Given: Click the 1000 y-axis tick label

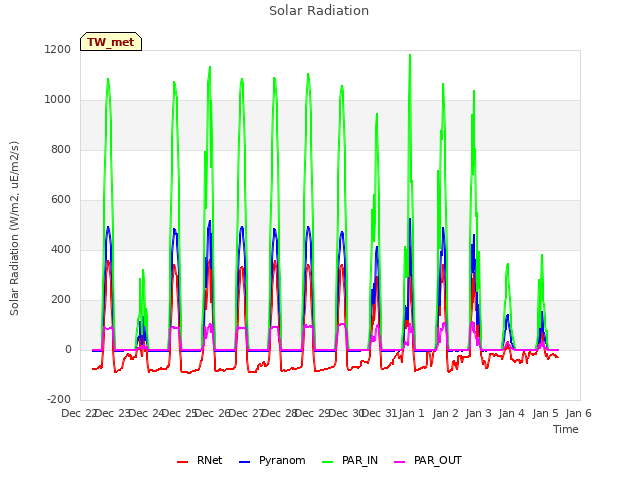Looking at the screenshot, I should 58,100.
